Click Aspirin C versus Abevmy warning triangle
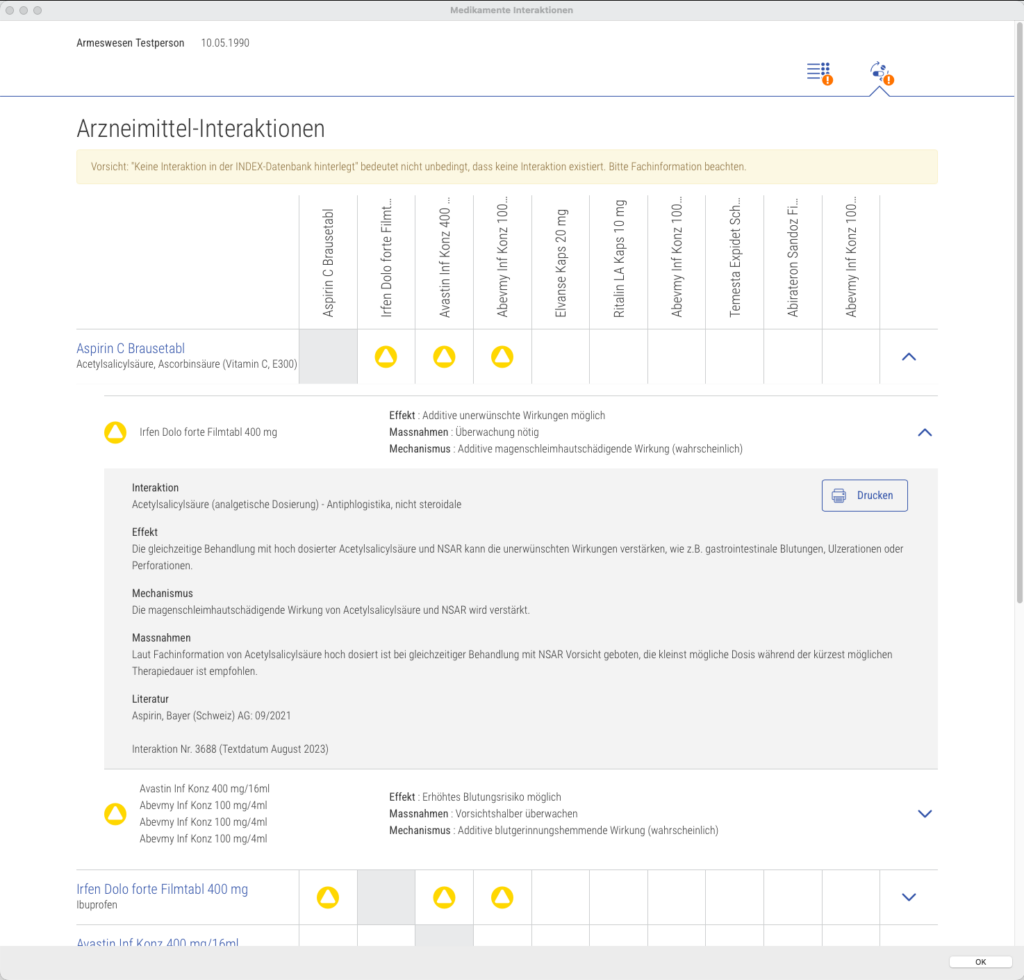 [x=502, y=356]
